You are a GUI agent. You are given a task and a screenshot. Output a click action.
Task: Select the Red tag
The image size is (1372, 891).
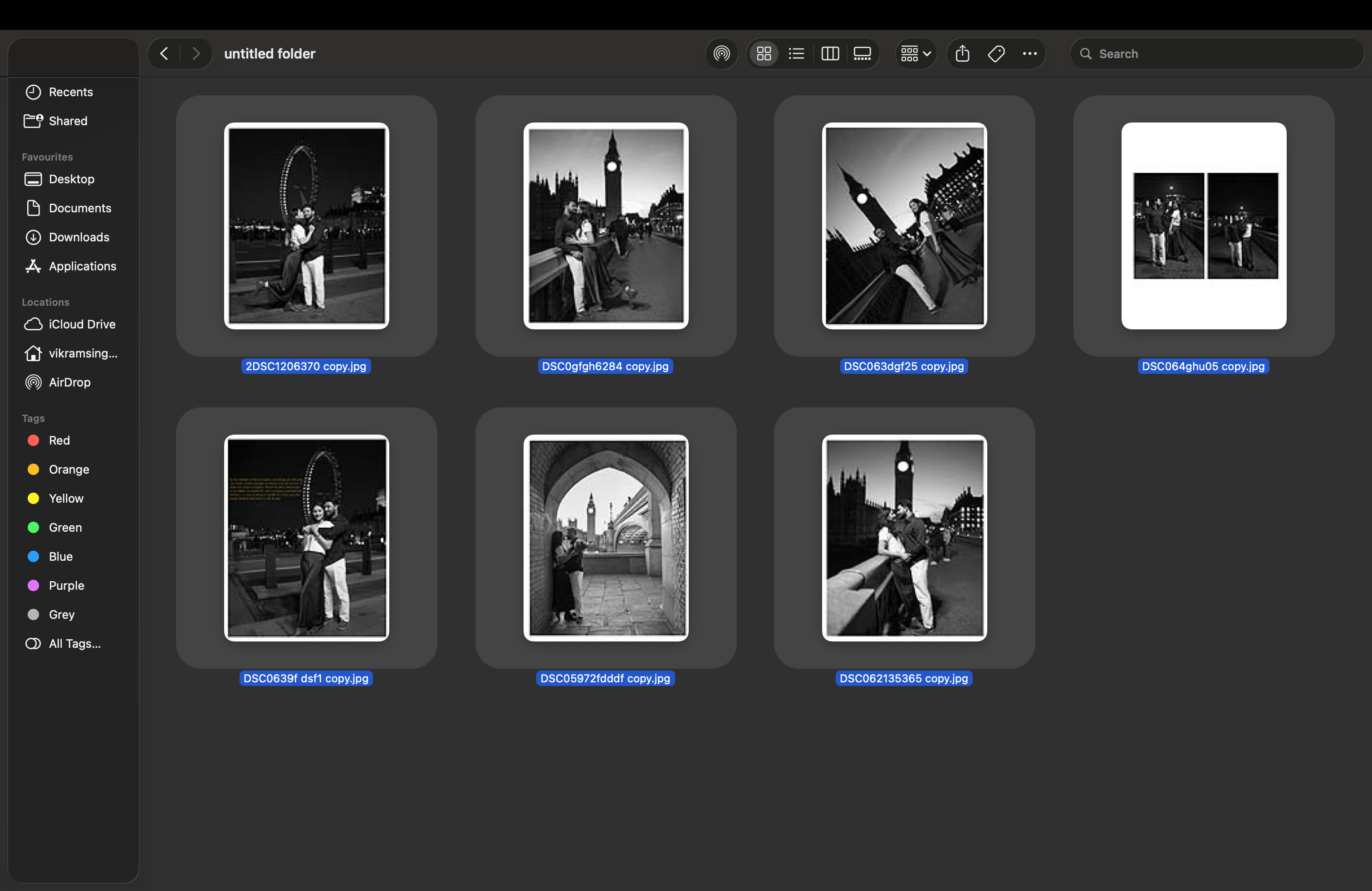(x=59, y=441)
